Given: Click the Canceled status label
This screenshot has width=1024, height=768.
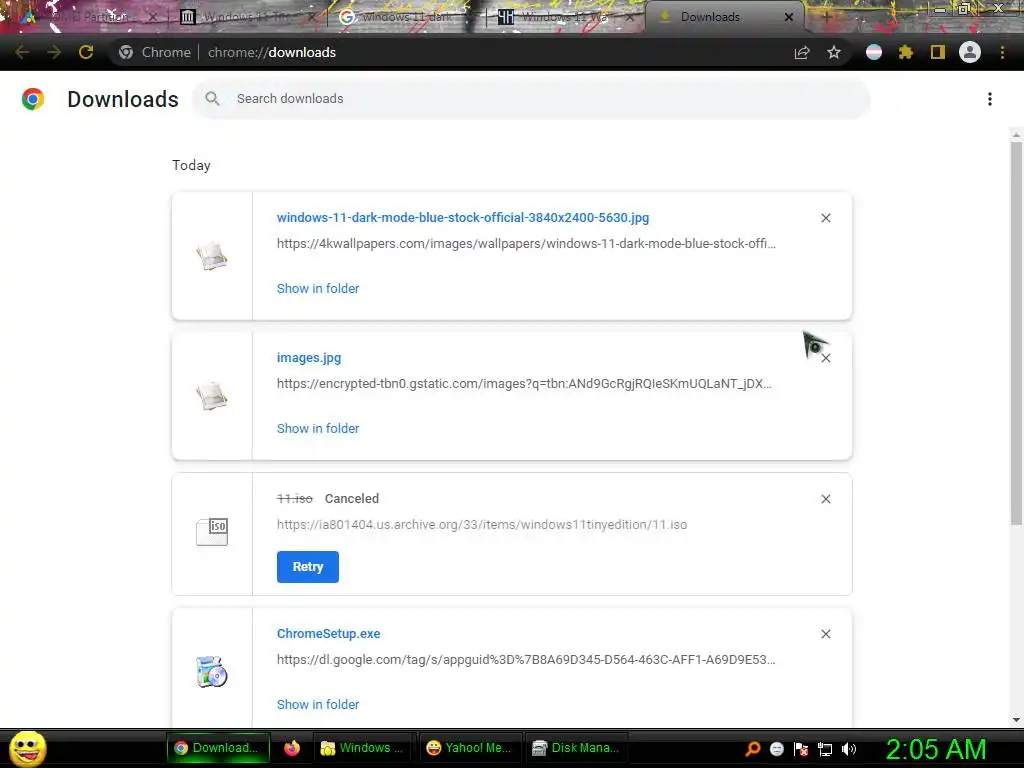Looking at the screenshot, I should coord(352,498).
